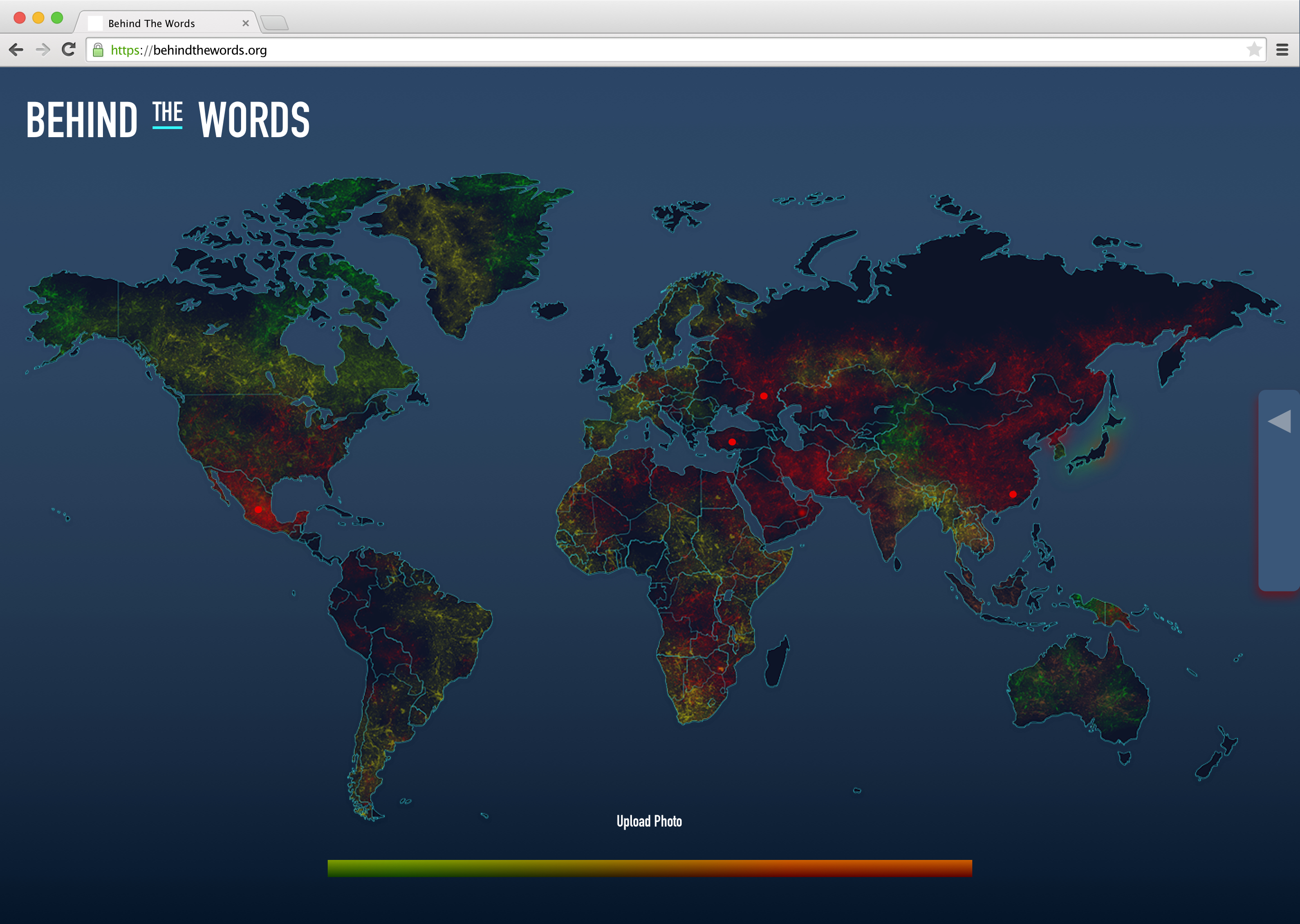Click the Upload Photo link
The height and width of the screenshot is (924, 1300).
coord(649,821)
